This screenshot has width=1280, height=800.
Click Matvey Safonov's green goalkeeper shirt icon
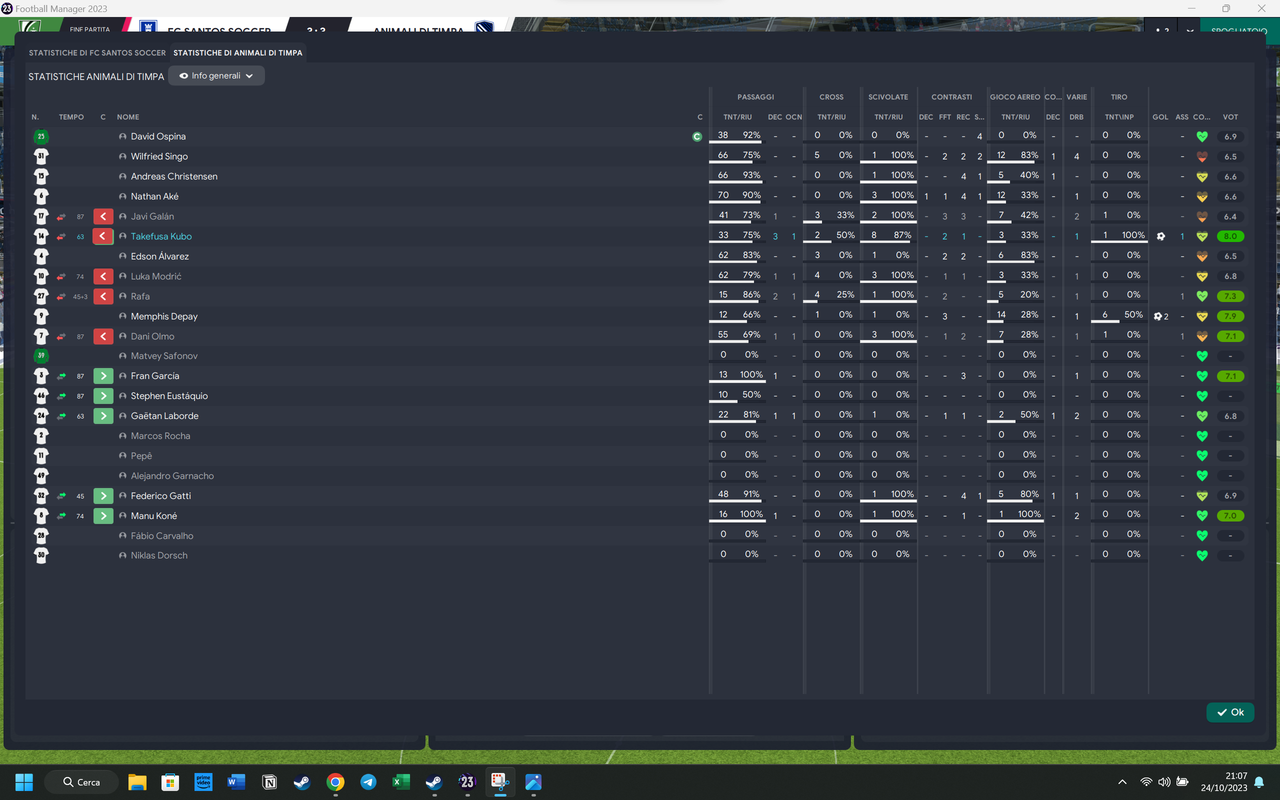tap(41, 356)
